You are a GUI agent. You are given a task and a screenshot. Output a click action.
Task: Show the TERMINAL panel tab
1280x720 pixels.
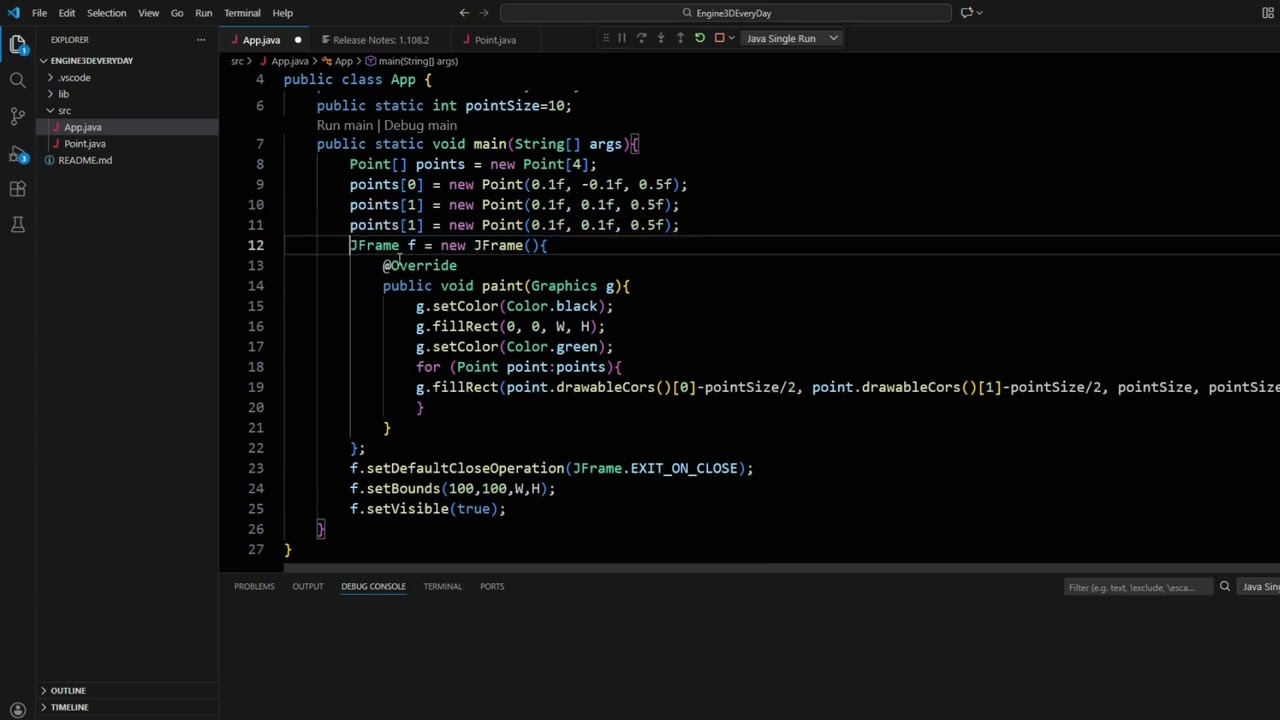(x=443, y=587)
